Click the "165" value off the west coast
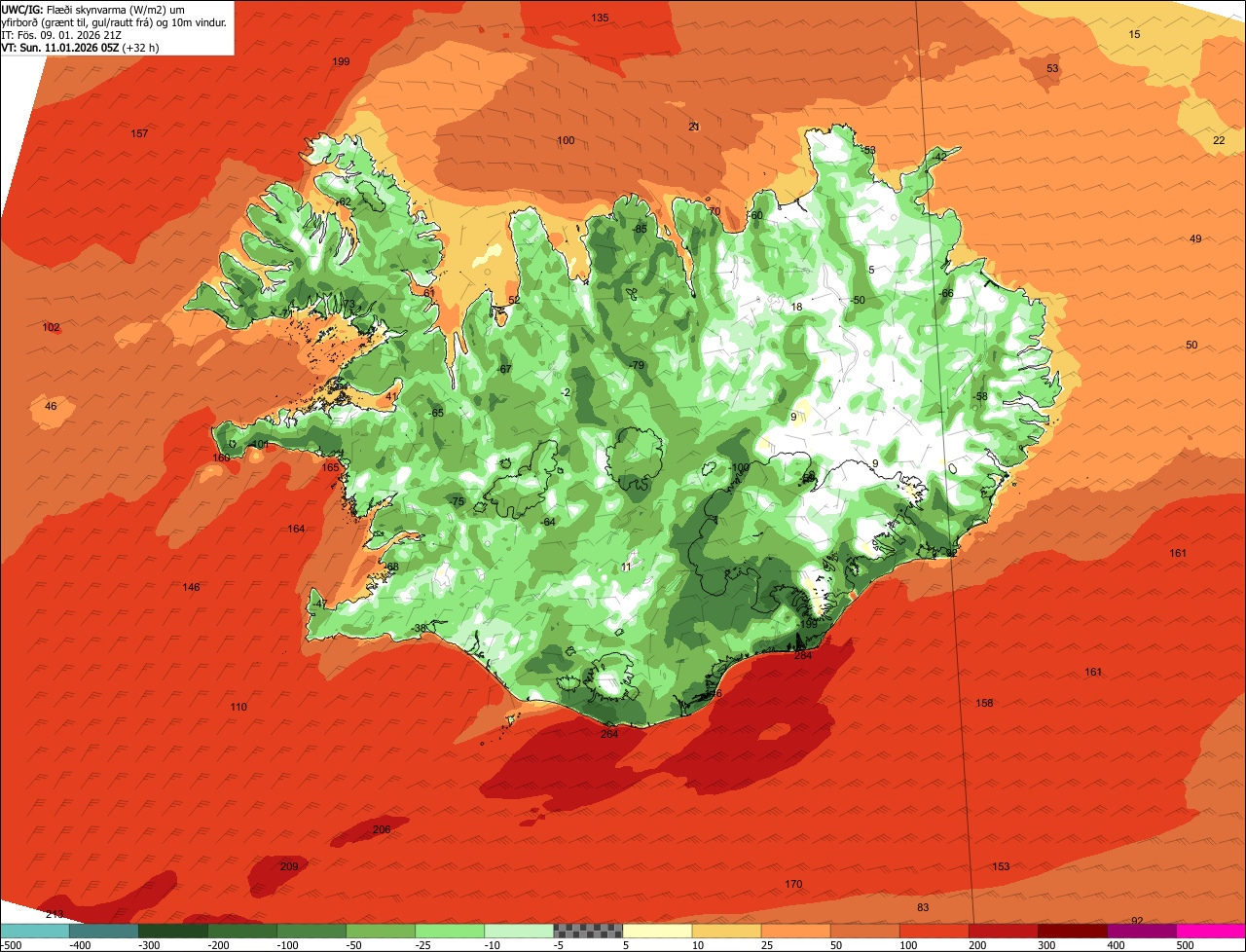 (331, 467)
